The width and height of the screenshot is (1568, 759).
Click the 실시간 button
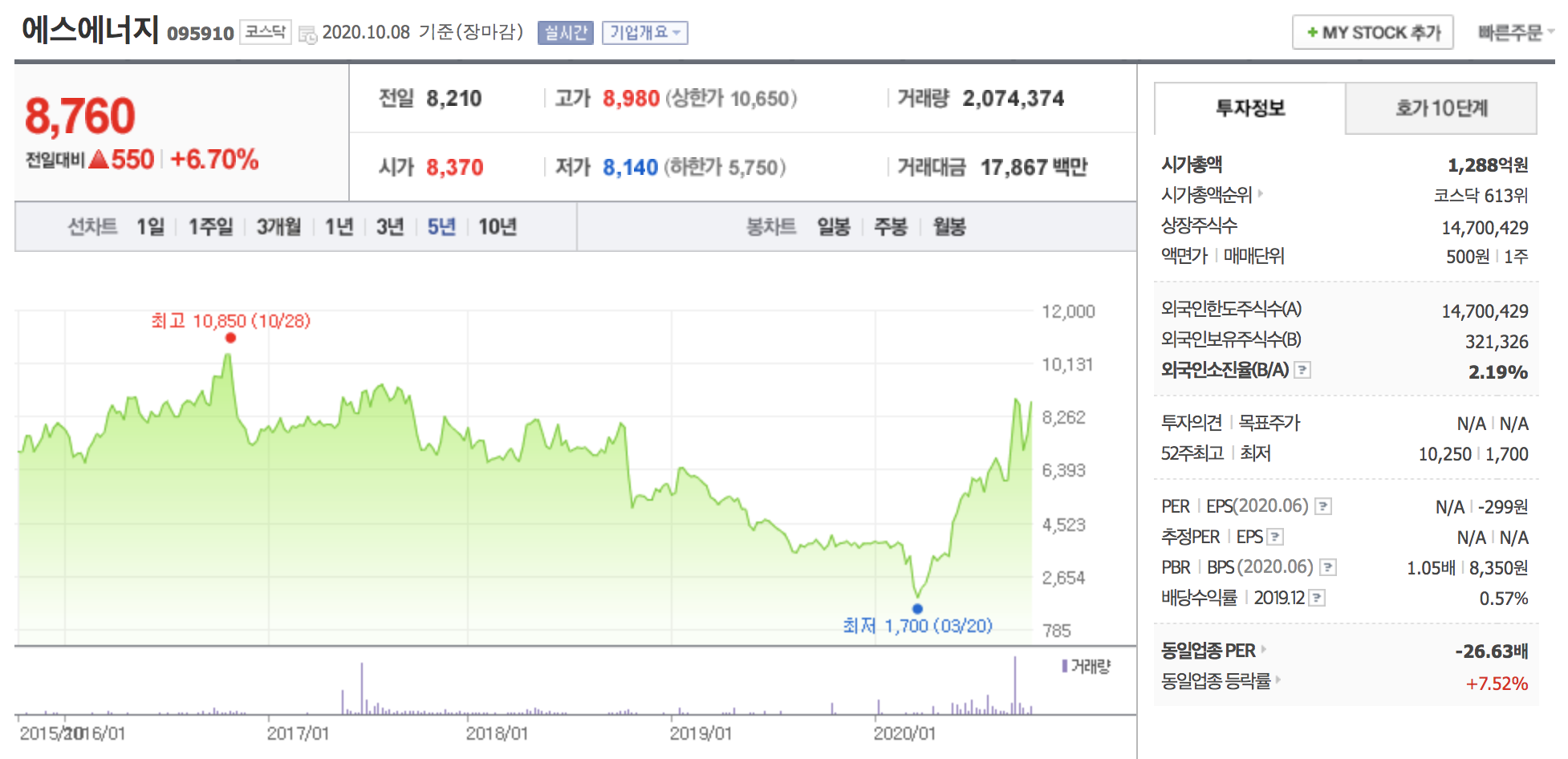point(566,33)
